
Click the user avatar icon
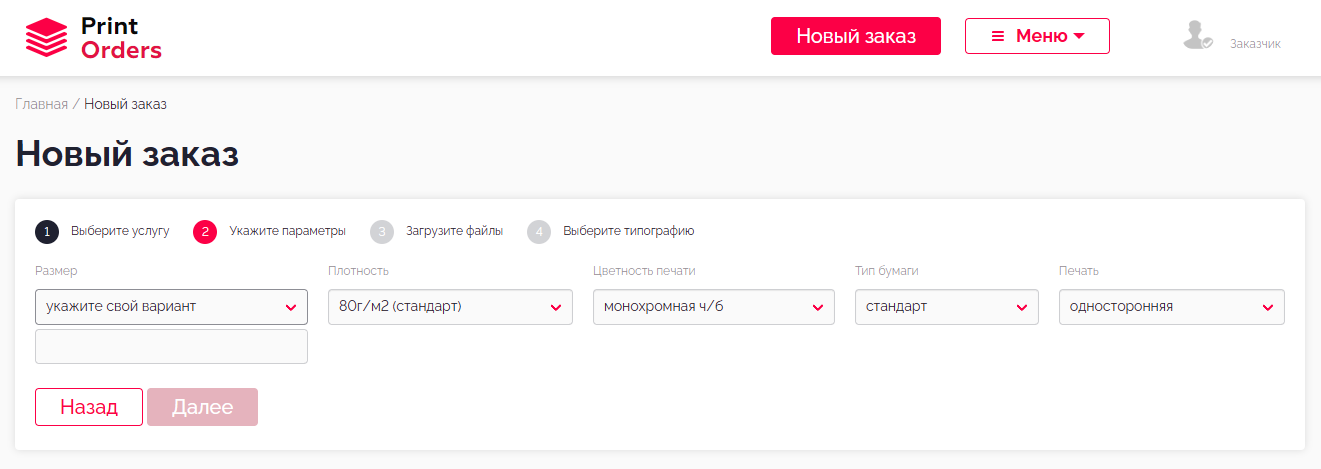tap(1196, 36)
